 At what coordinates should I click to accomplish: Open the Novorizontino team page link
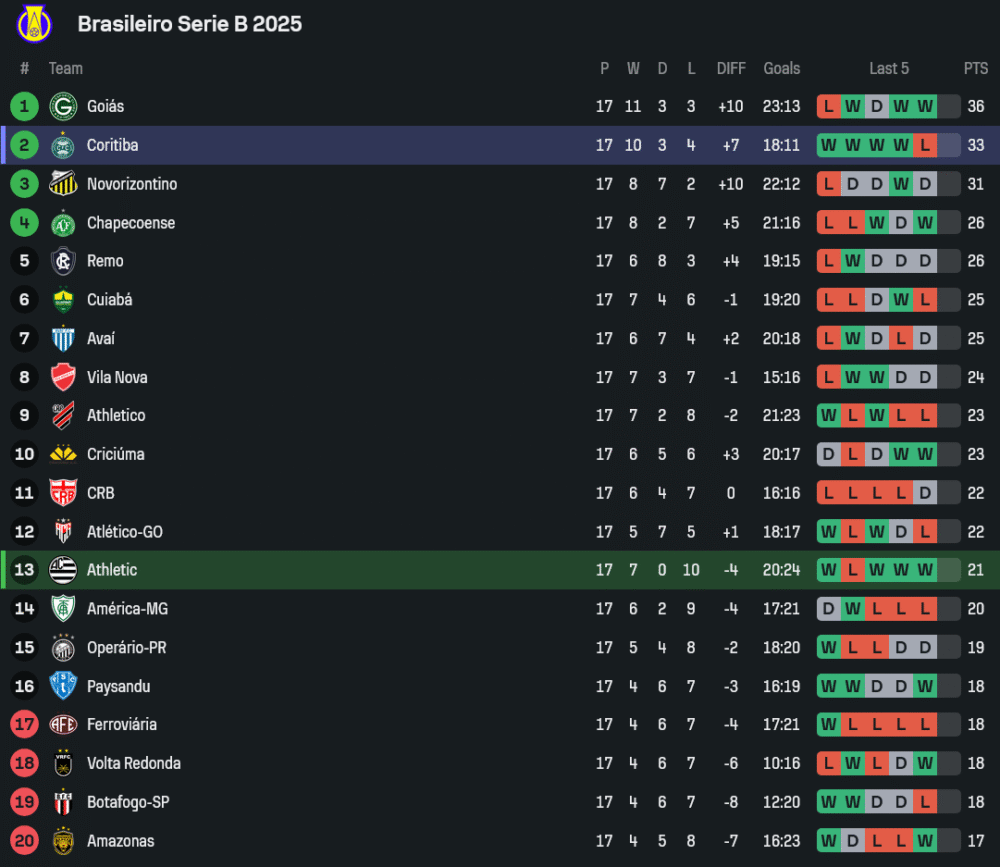tap(132, 184)
